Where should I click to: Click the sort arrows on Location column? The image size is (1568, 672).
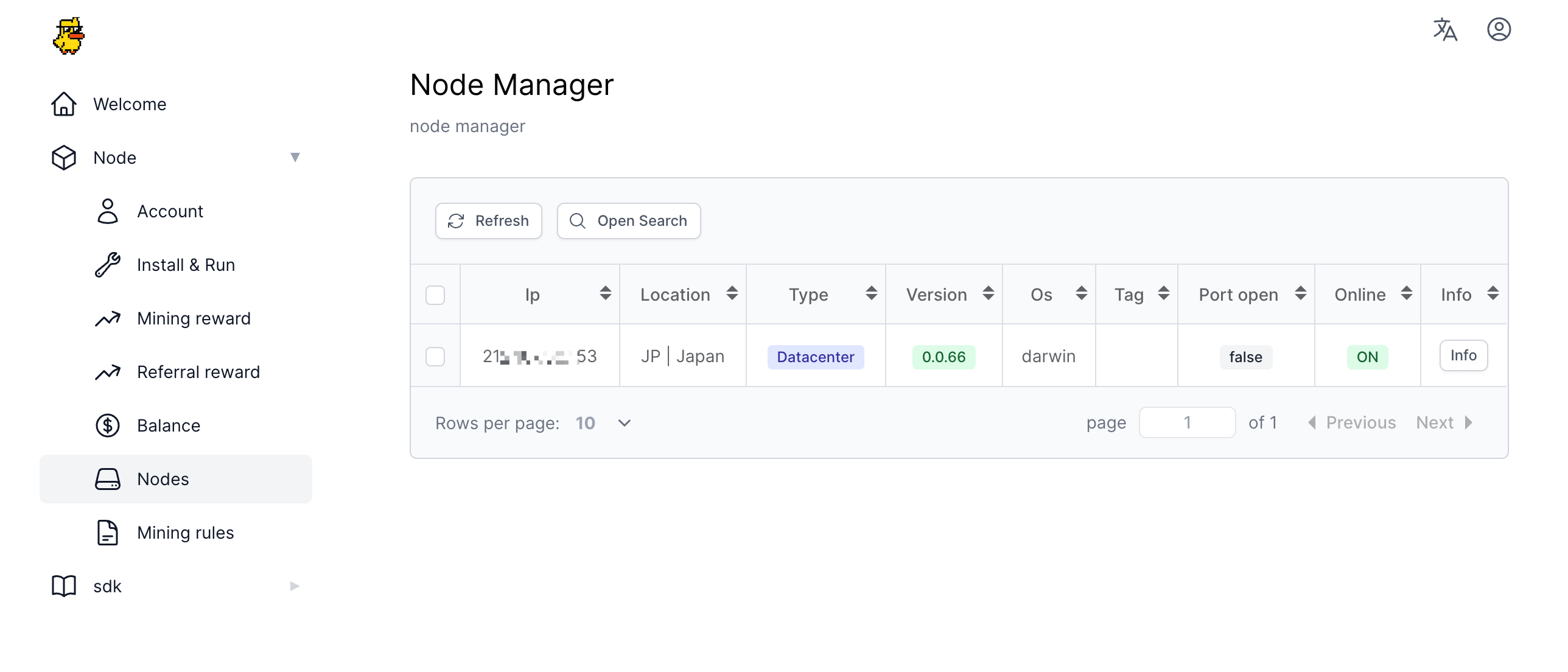pos(732,293)
